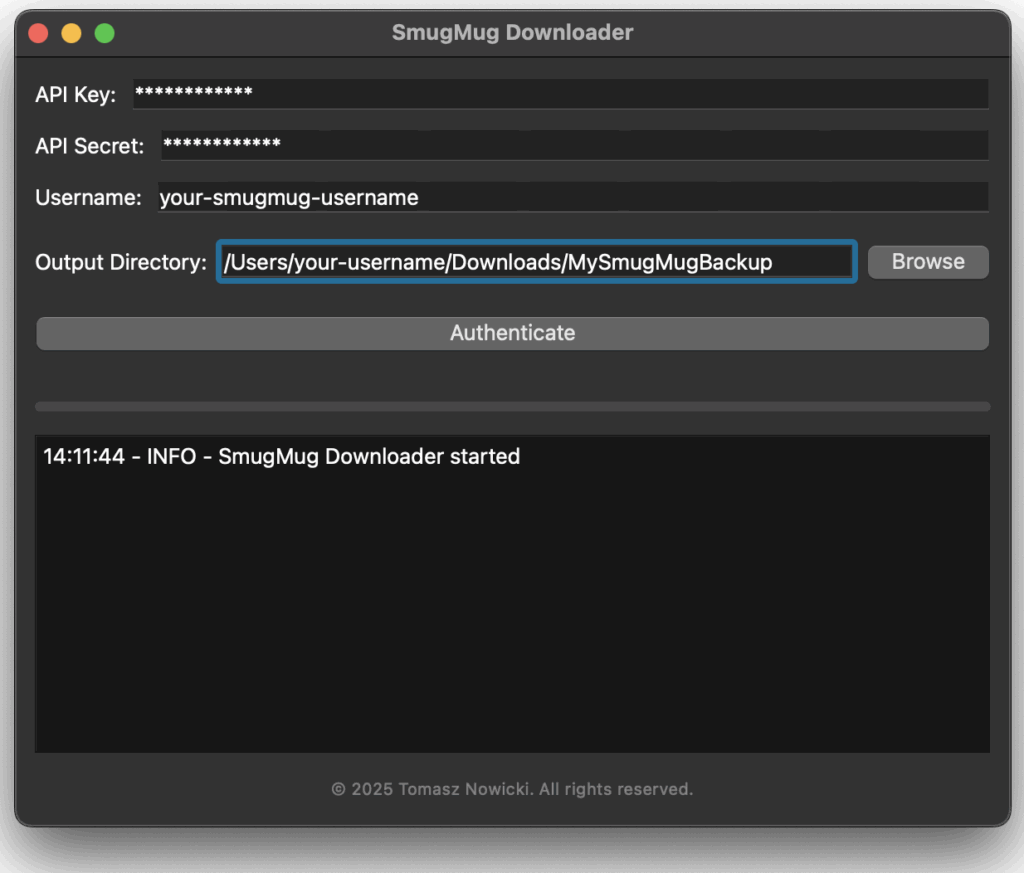
Task: Click the 'API Secret:' label
Action: pyautogui.click(x=90, y=146)
